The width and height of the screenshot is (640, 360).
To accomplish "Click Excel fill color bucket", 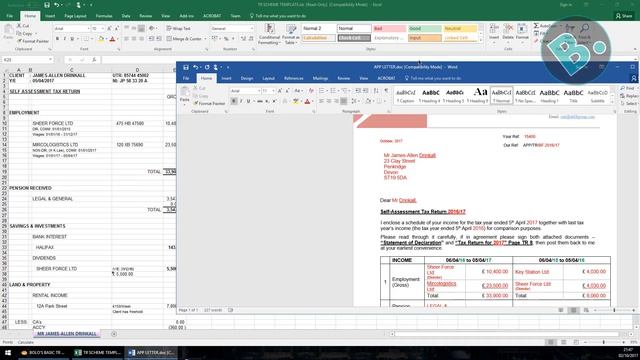I will point(101,39).
